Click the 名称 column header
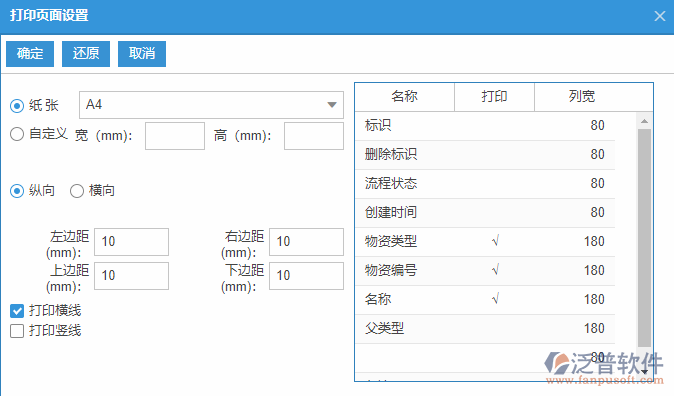Viewport: 674px width, 396px height. tap(404, 97)
